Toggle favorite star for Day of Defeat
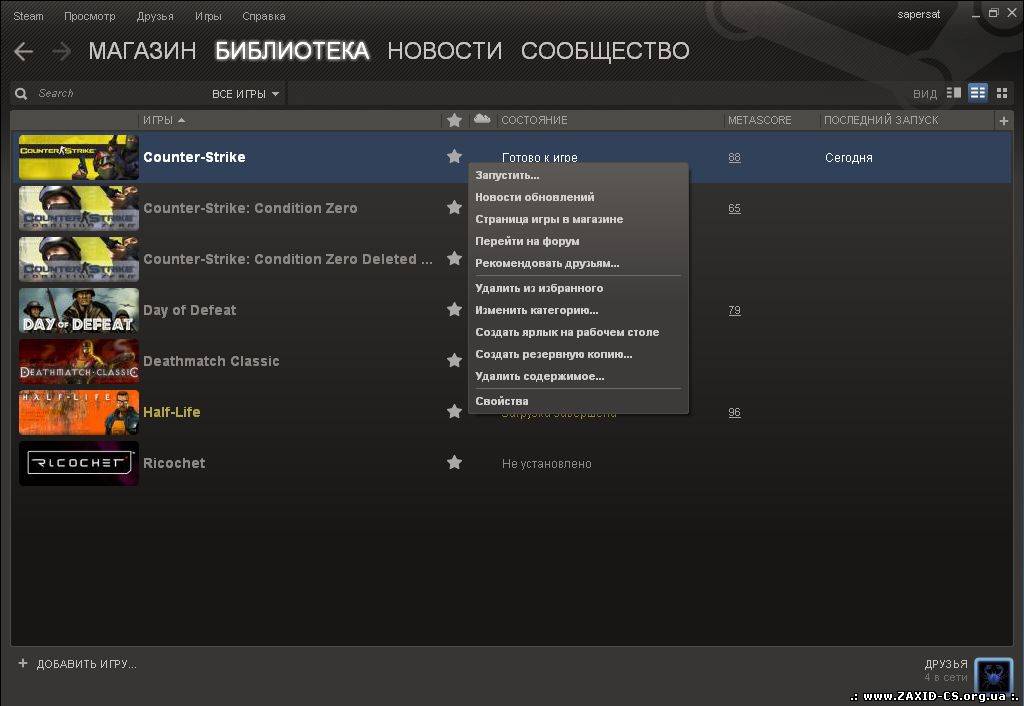 point(455,309)
